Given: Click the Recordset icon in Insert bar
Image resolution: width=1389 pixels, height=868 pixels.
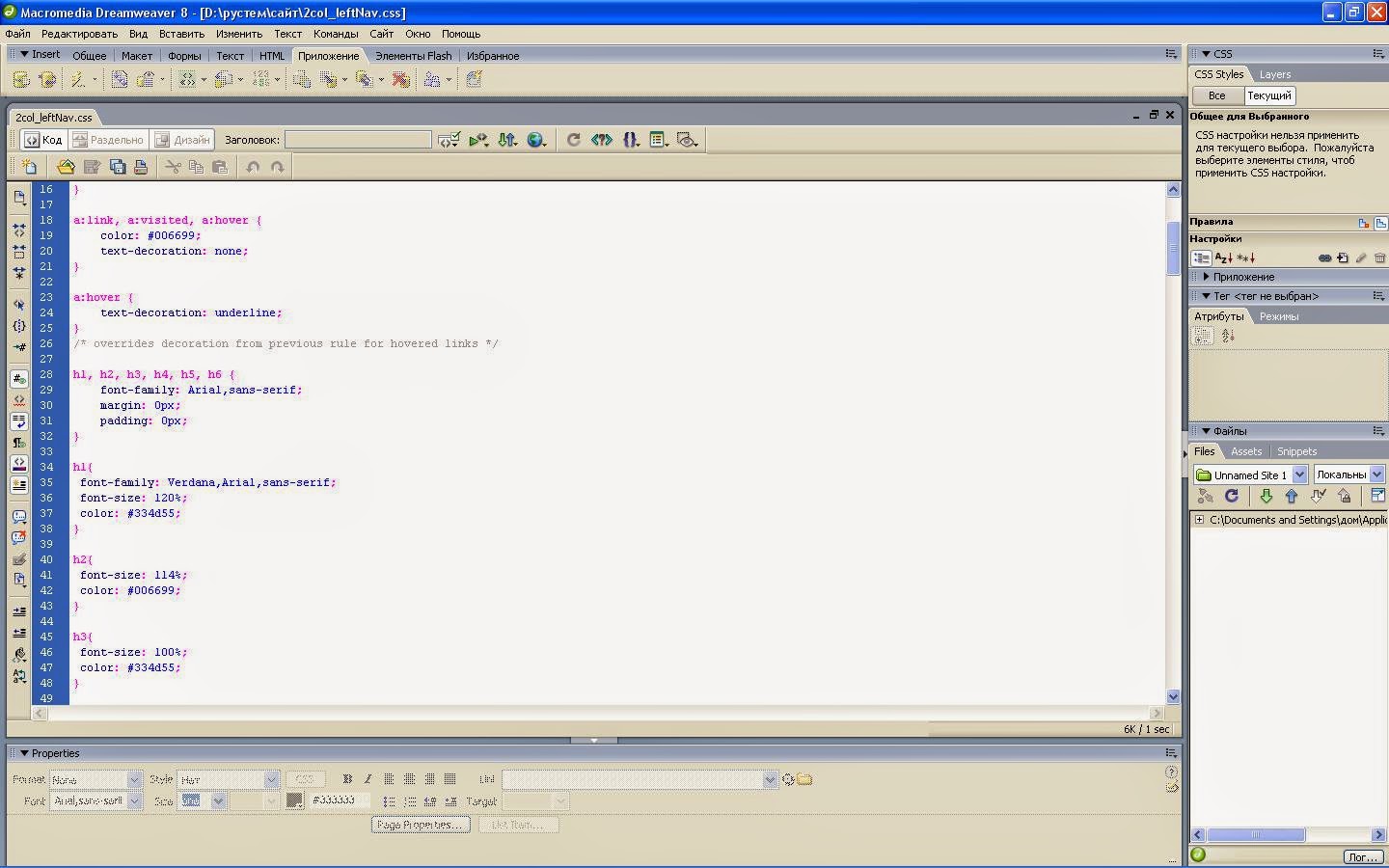Looking at the screenshot, I should tap(21, 80).
